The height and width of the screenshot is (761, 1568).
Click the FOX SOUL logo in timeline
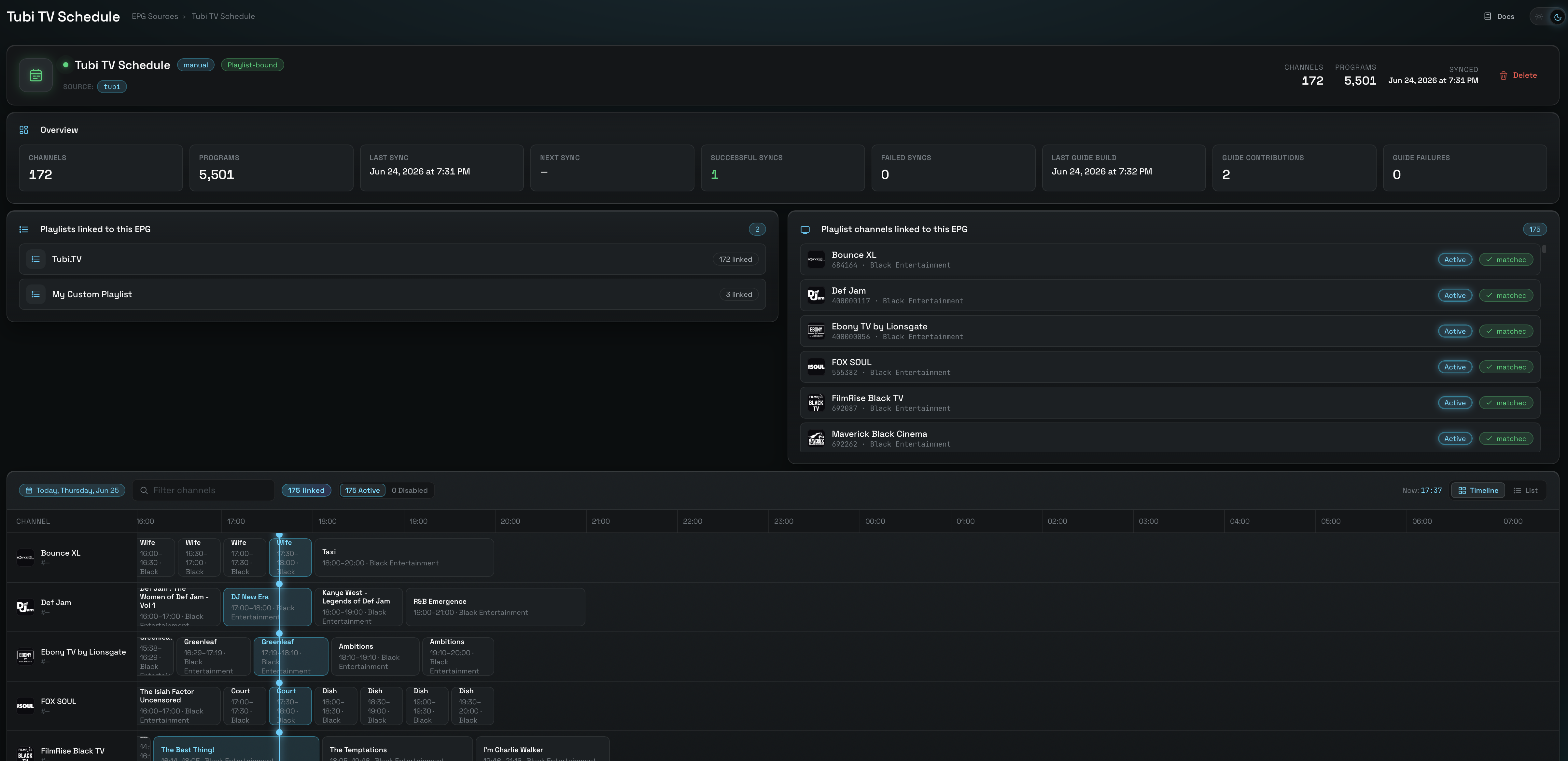pyautogui.click(x=25, y=706)
